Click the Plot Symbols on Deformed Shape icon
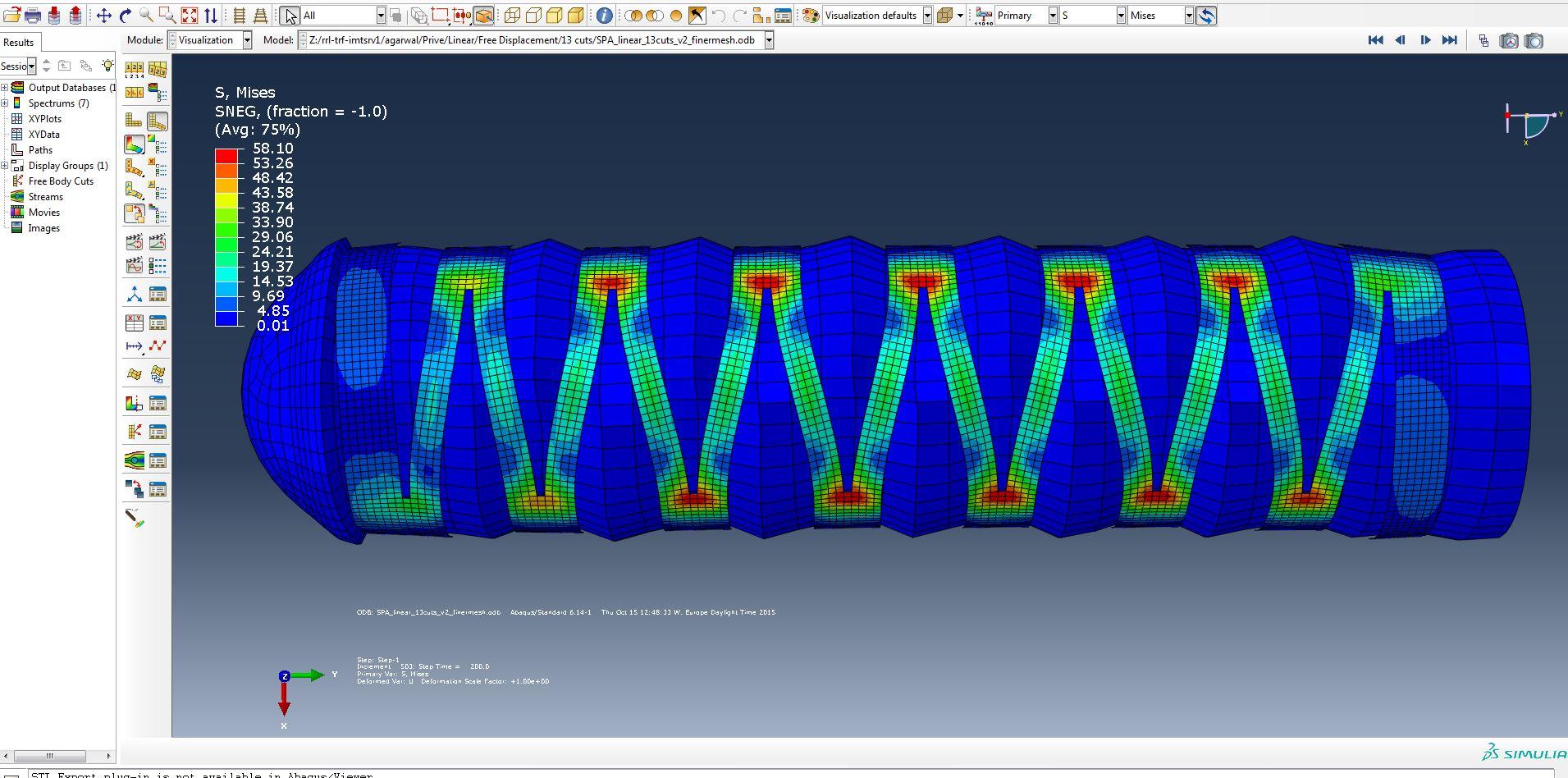1568x778 pixels. coord(134,167)
